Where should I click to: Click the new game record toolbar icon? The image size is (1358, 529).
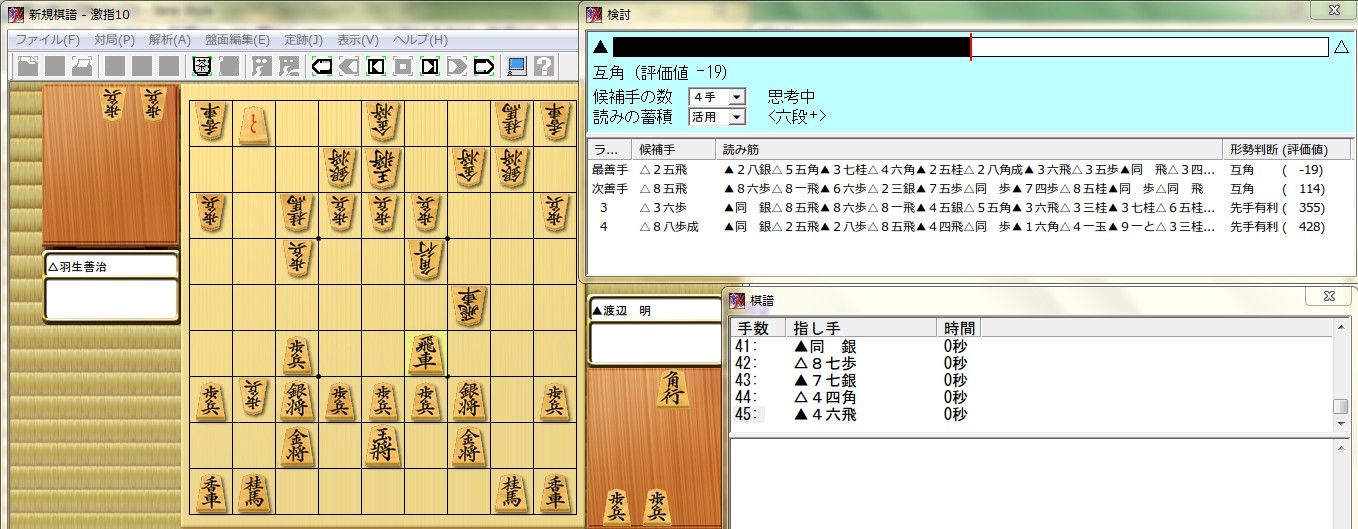point(28,66)
